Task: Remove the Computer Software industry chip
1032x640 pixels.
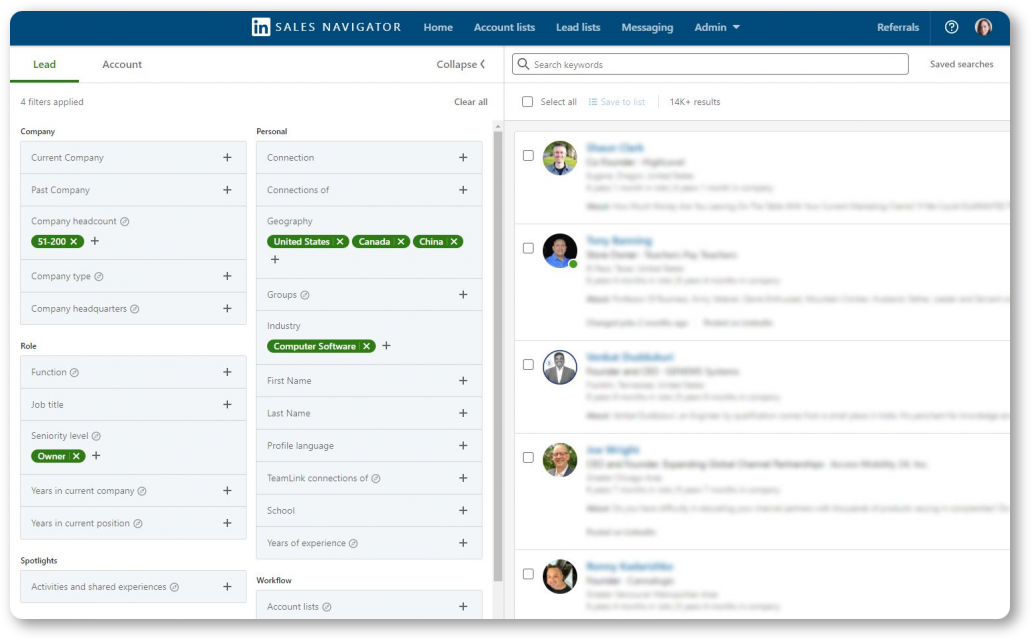Action: 367,346
